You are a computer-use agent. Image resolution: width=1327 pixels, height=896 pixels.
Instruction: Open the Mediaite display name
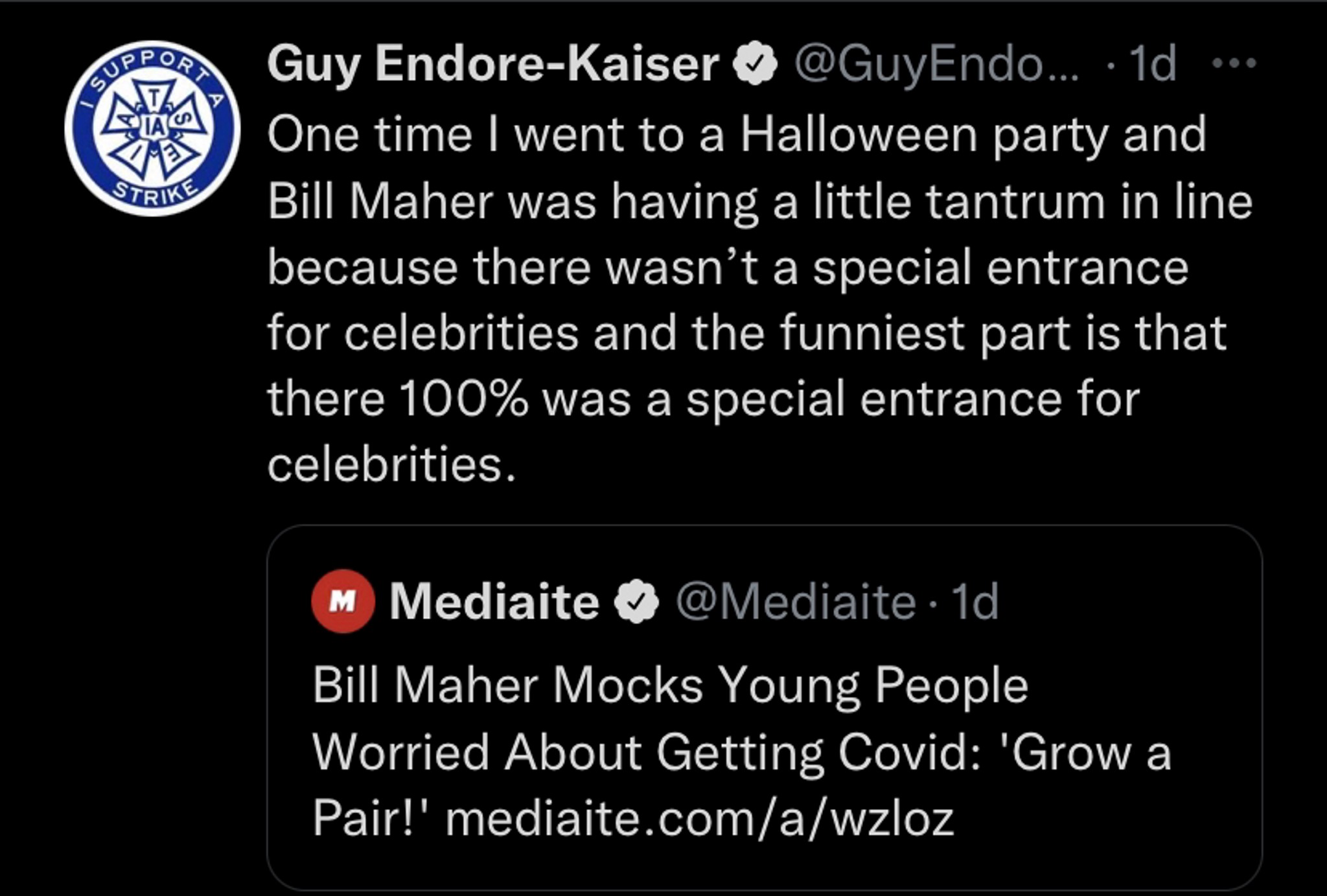[494, 601]
